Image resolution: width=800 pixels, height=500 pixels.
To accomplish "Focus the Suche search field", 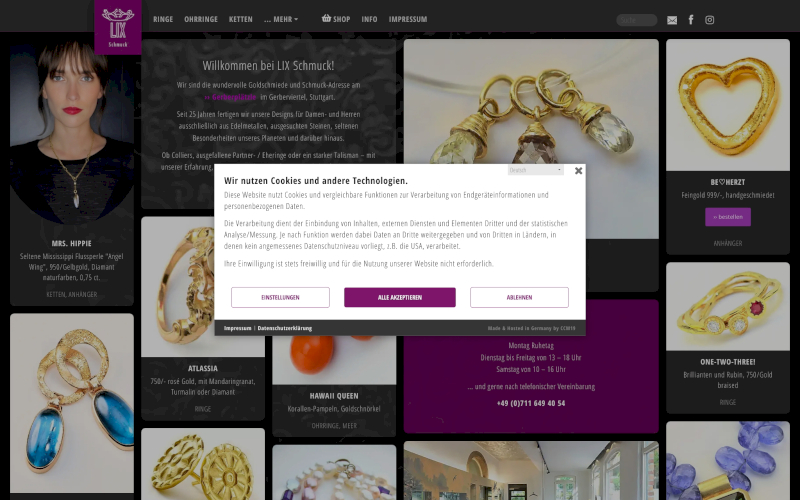I will tap(637, 20).
